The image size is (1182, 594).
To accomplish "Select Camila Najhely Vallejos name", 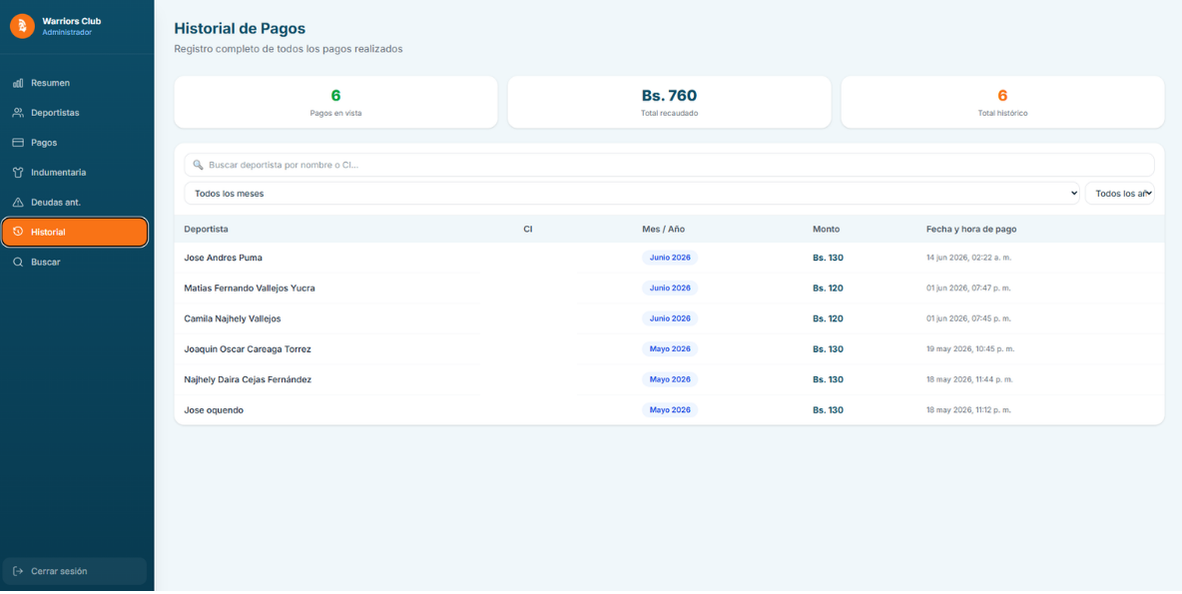I will point(232,319).
